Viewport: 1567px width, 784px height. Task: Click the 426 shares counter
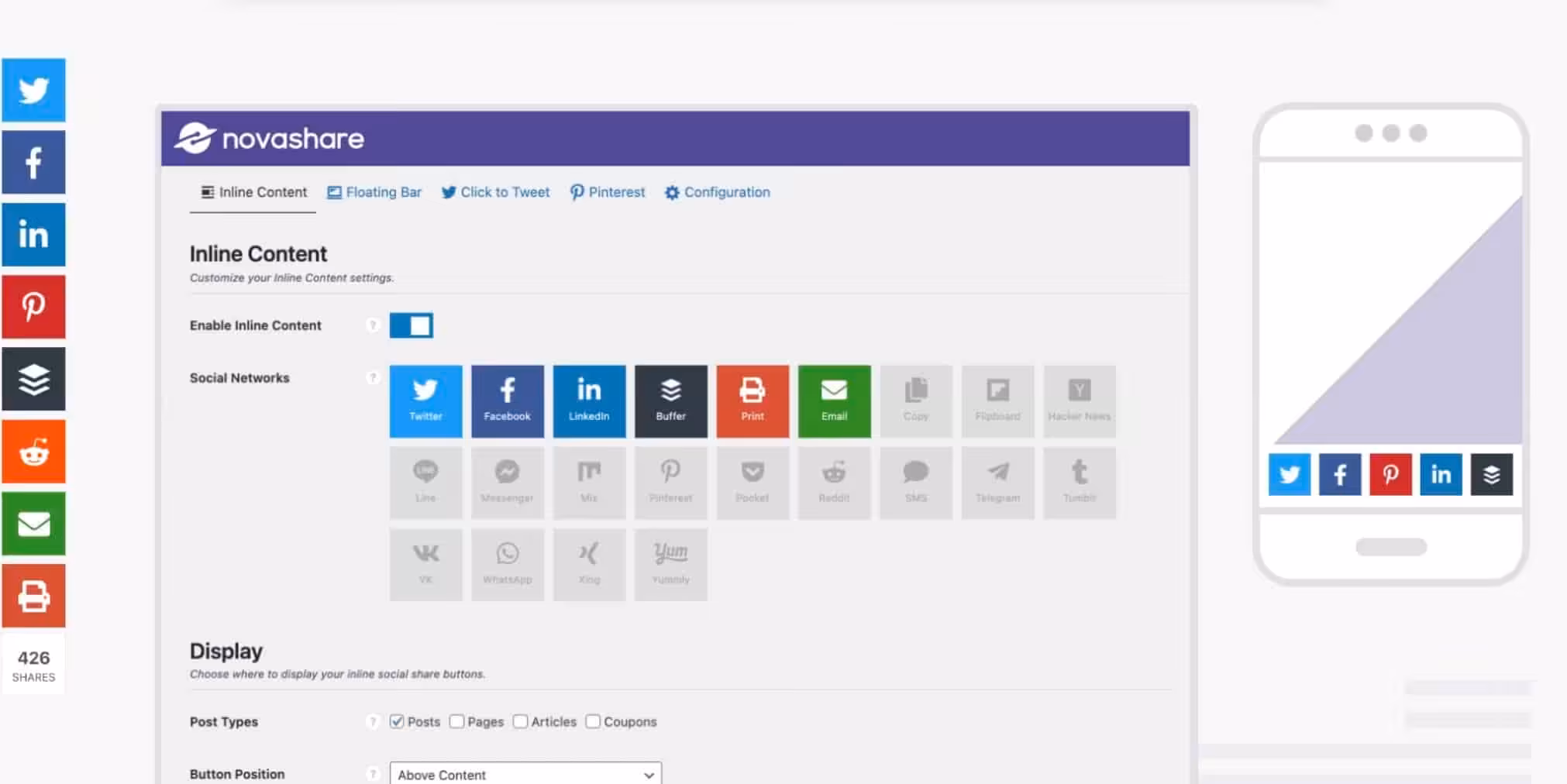pos(33,665)
